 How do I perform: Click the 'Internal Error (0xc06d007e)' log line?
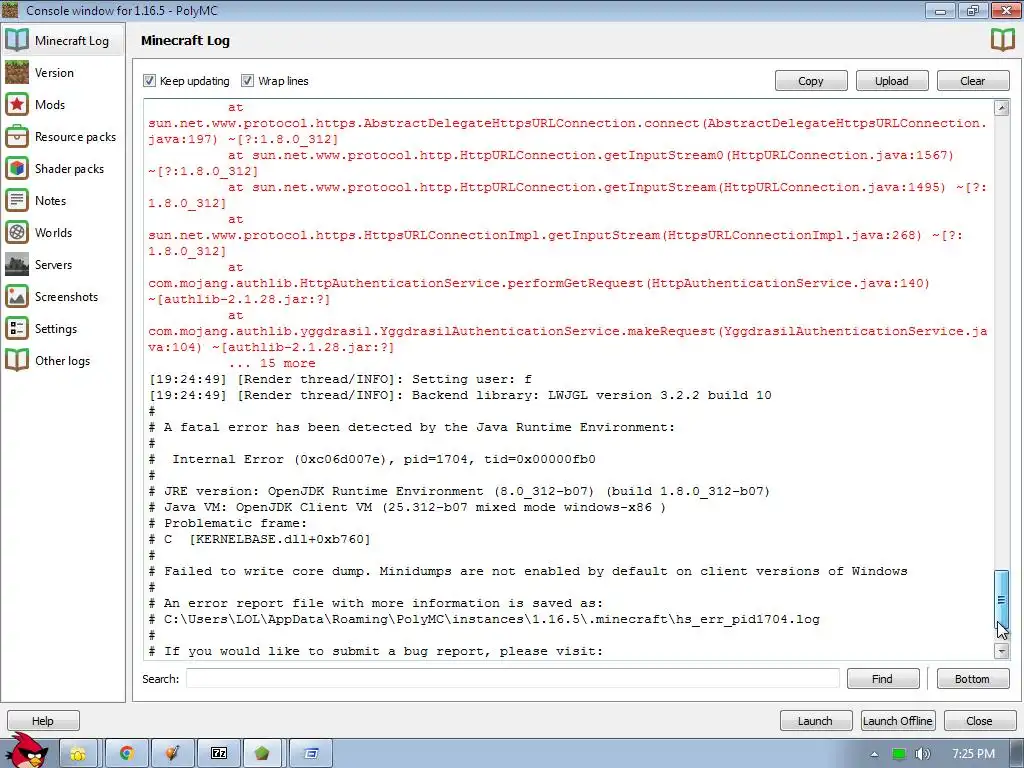pyautogui.click(x=372, y=459)
